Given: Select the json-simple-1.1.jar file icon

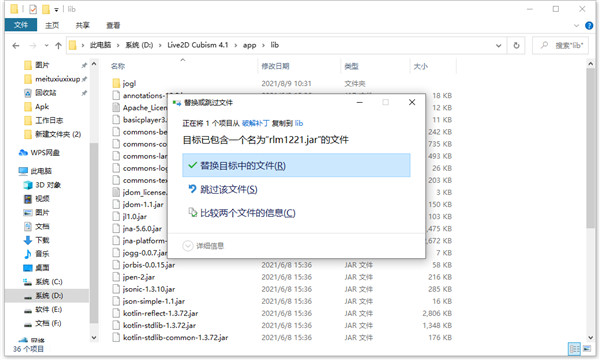Looking at the screenshot, I should pyautogui.click(x=116, y=301).
